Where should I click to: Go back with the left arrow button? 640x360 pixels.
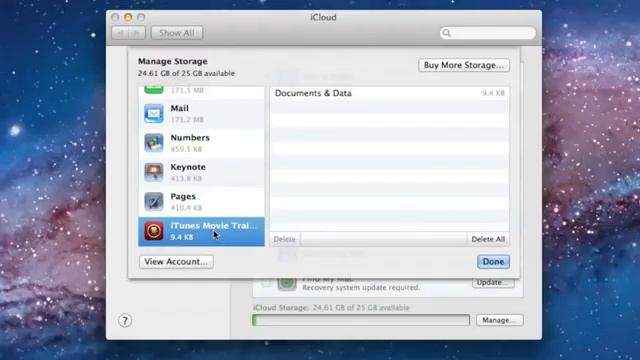pyautogui.click(x=120, y=33)
